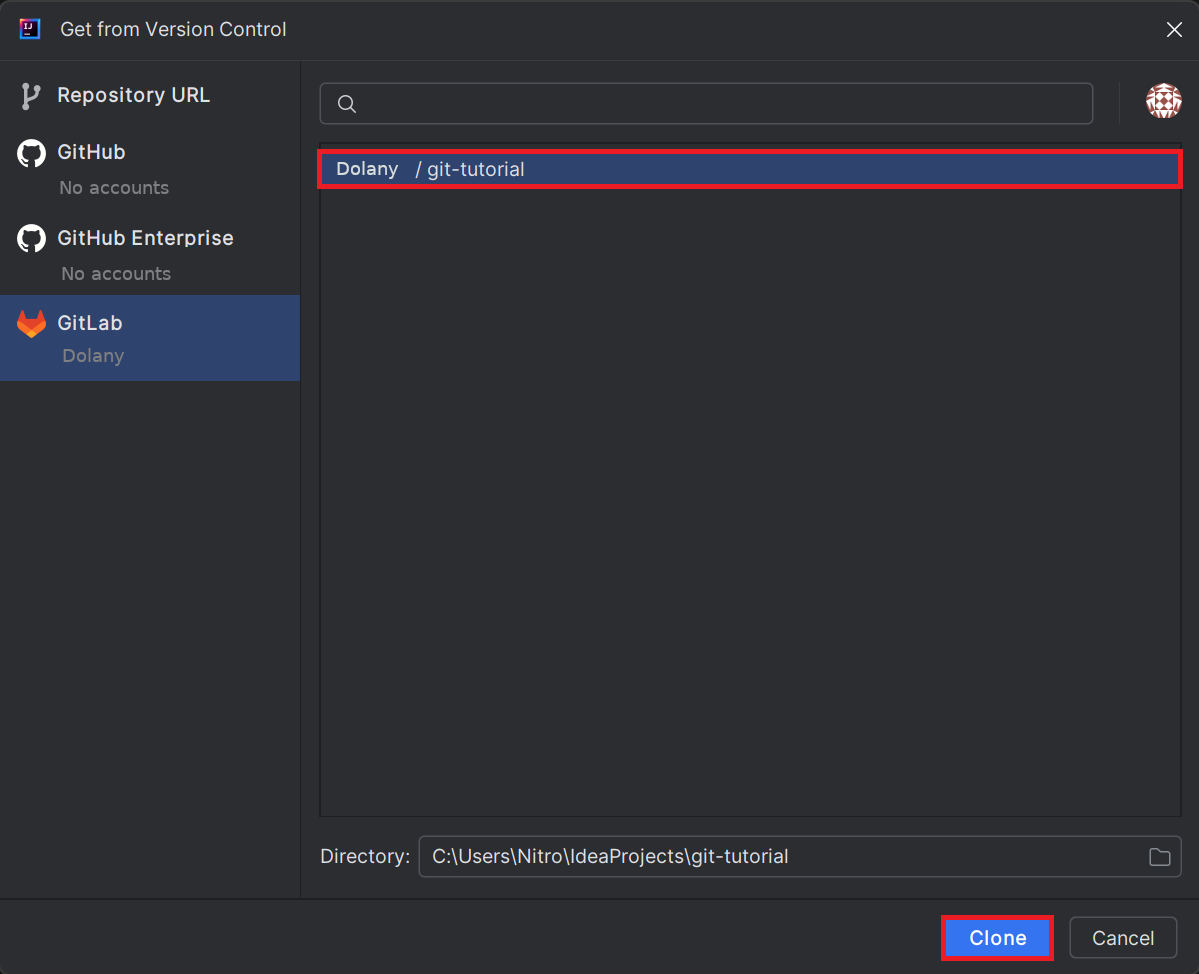This screenshot has height=974, width=1199.
Task: Click the Cancel button
Action: click(1123, 937)
